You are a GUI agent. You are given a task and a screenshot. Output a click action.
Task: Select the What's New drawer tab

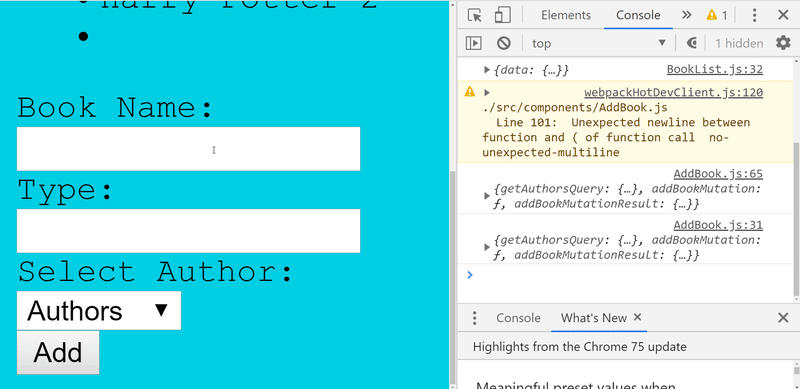pos(593,318)
